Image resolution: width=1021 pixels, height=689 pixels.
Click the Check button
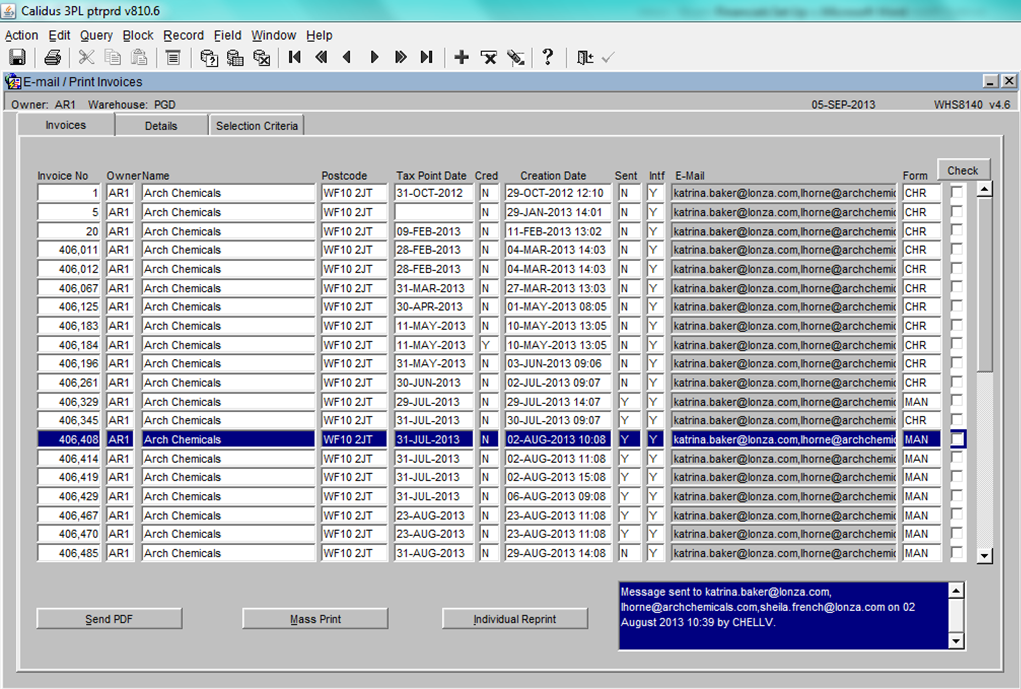pos(963,170)
